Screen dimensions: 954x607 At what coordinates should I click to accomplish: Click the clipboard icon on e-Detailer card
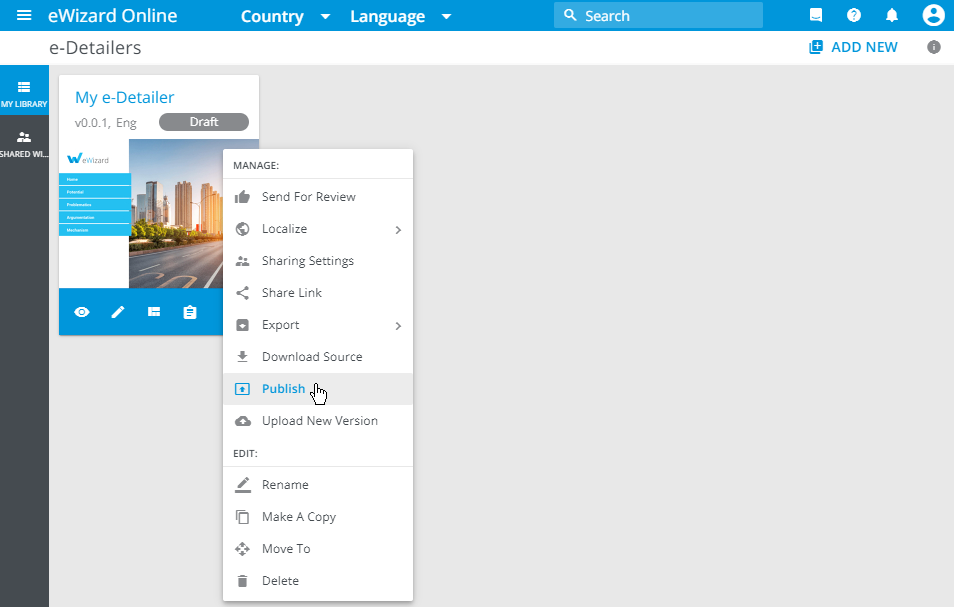[190, 312]
